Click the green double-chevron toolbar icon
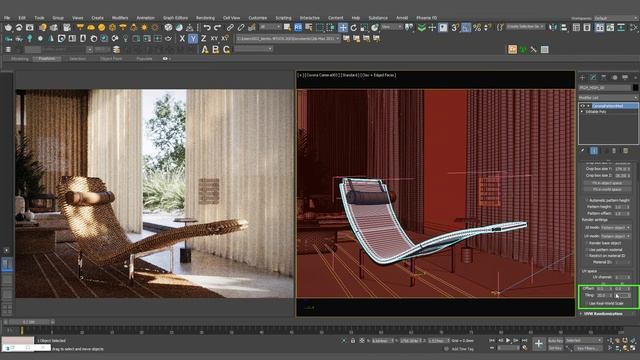This screenshot has height=360, width=640. click(422, 27)
